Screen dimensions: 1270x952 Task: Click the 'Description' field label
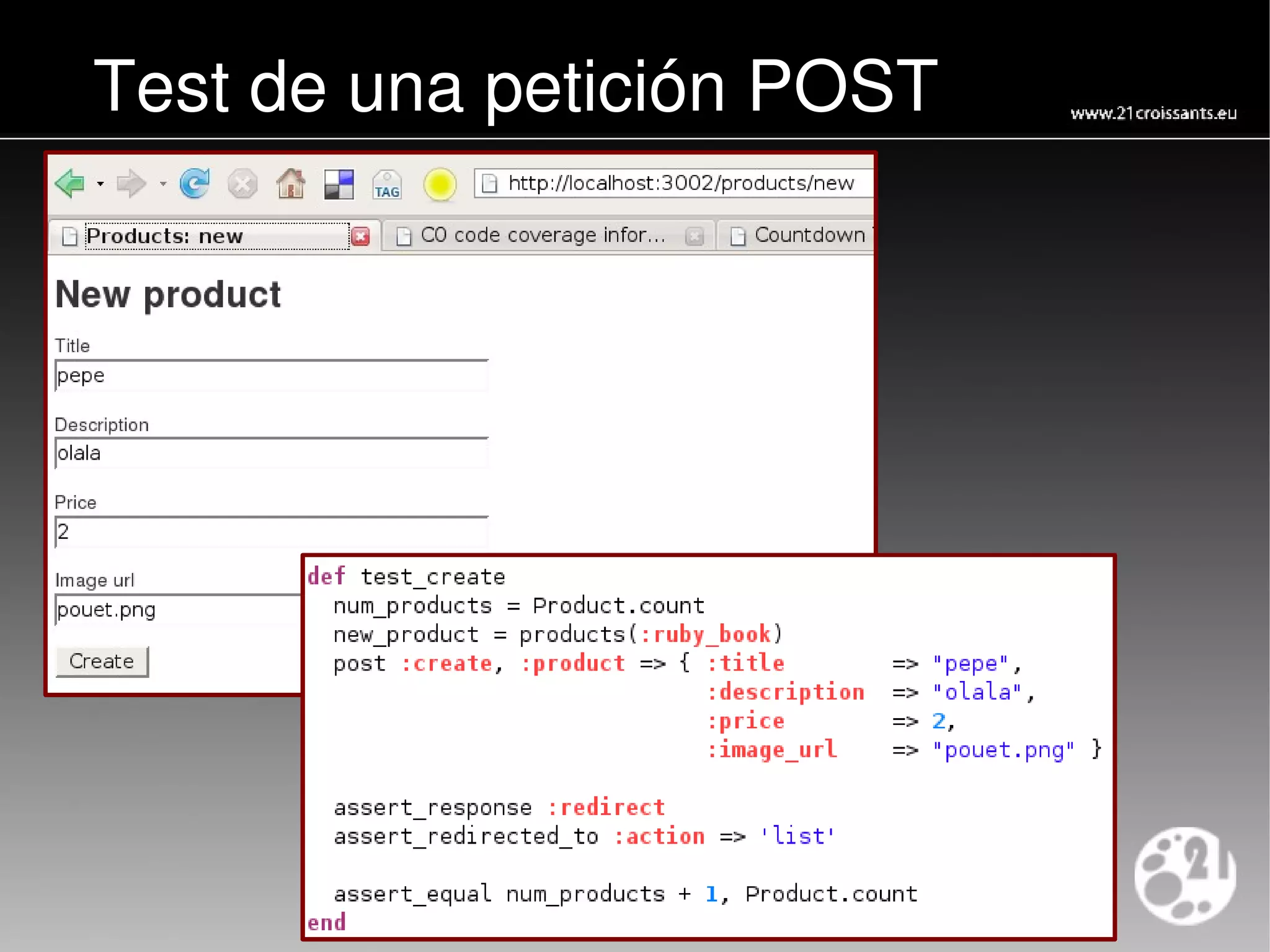pos(102,425)
